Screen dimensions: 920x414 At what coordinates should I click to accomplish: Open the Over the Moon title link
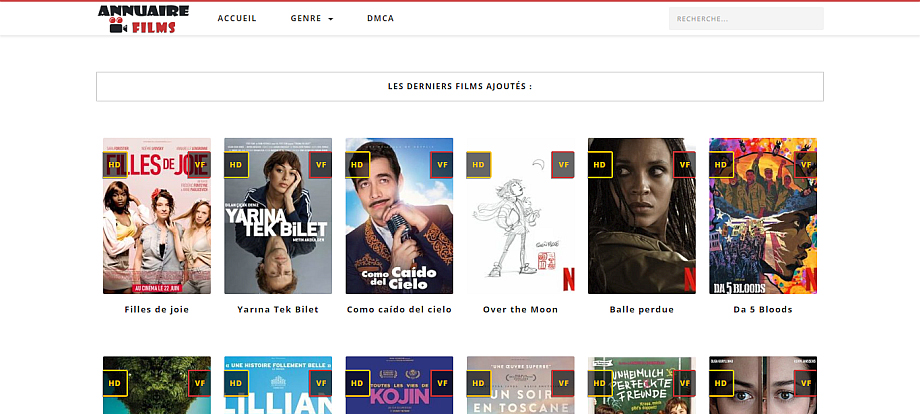520,310
